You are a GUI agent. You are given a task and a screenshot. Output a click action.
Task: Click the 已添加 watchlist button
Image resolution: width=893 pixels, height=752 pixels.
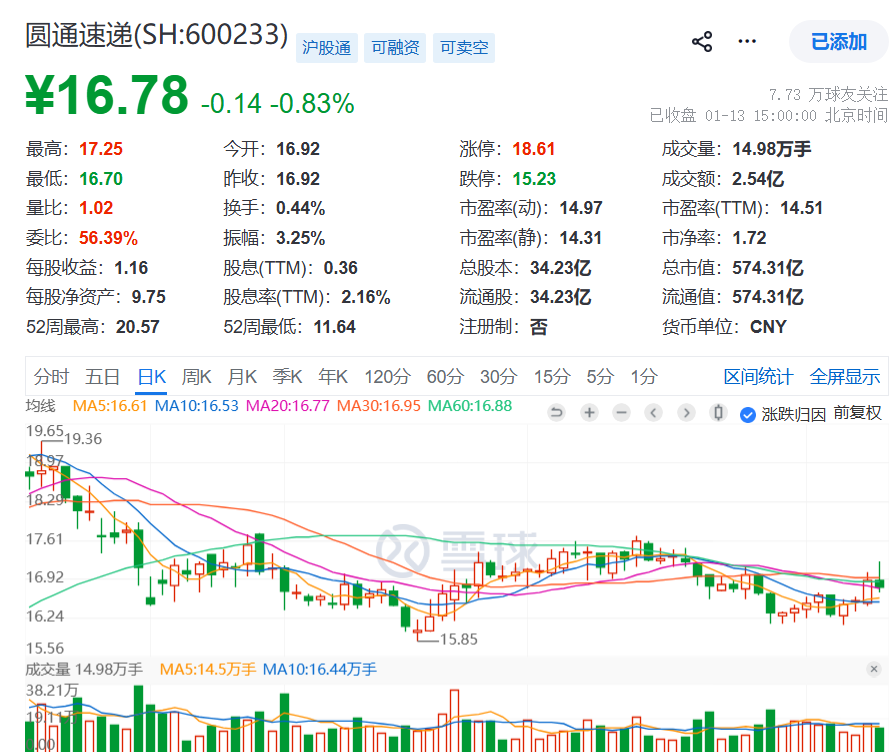[x=838, y=42]
